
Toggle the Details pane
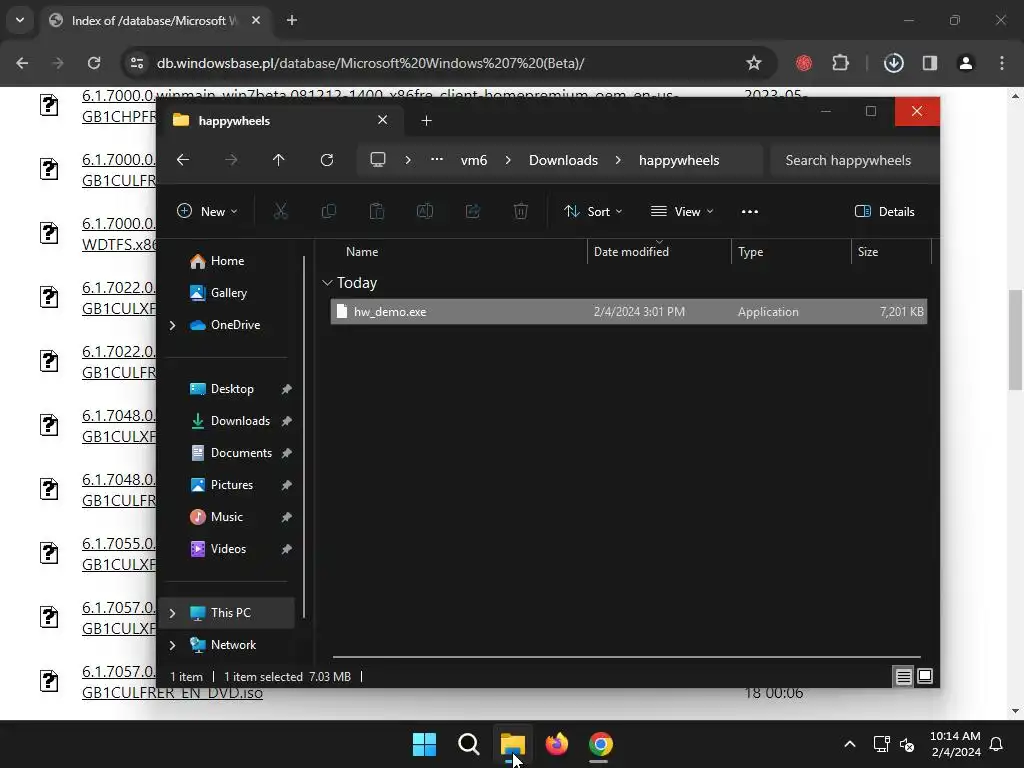(885, 211)
